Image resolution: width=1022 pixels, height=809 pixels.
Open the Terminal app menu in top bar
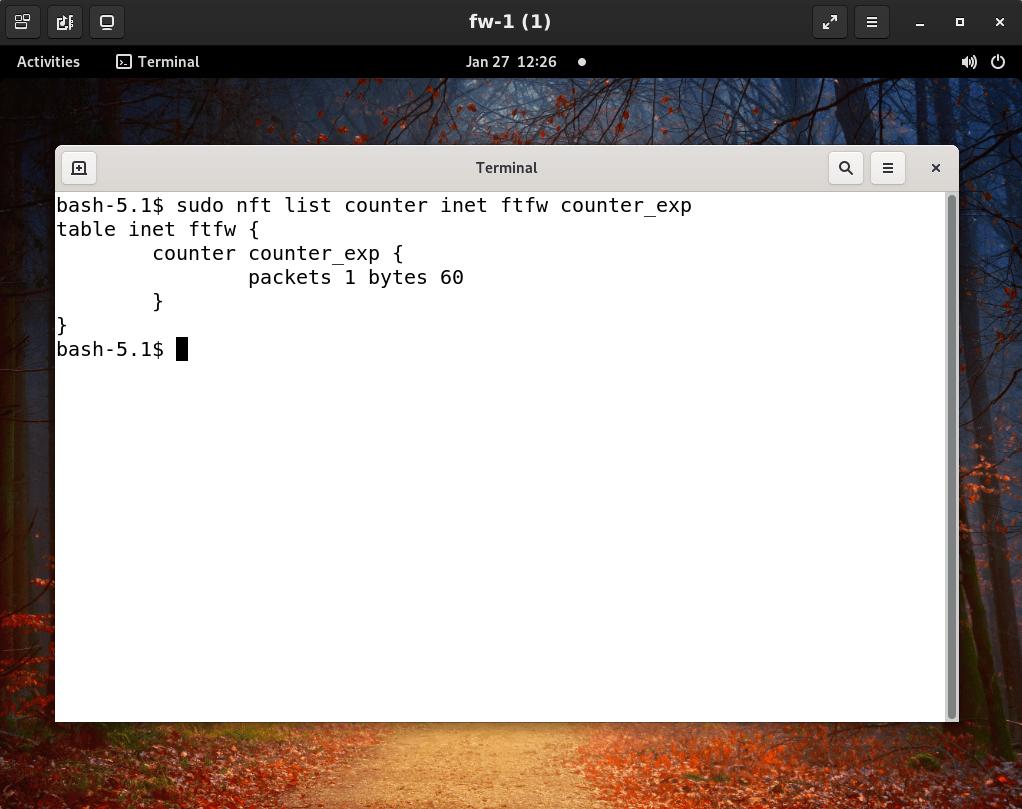coord(158,62)
